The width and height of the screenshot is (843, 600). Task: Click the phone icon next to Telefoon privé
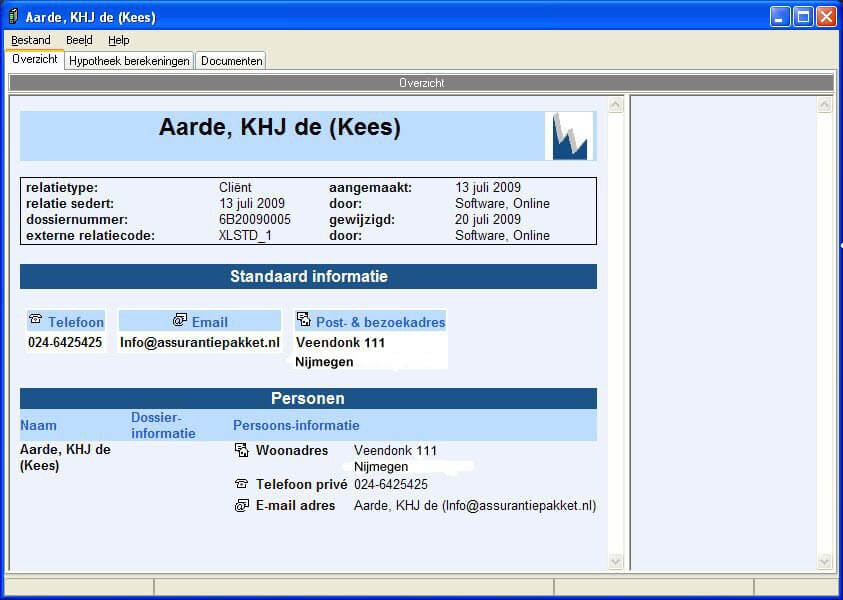coord(241,484)
